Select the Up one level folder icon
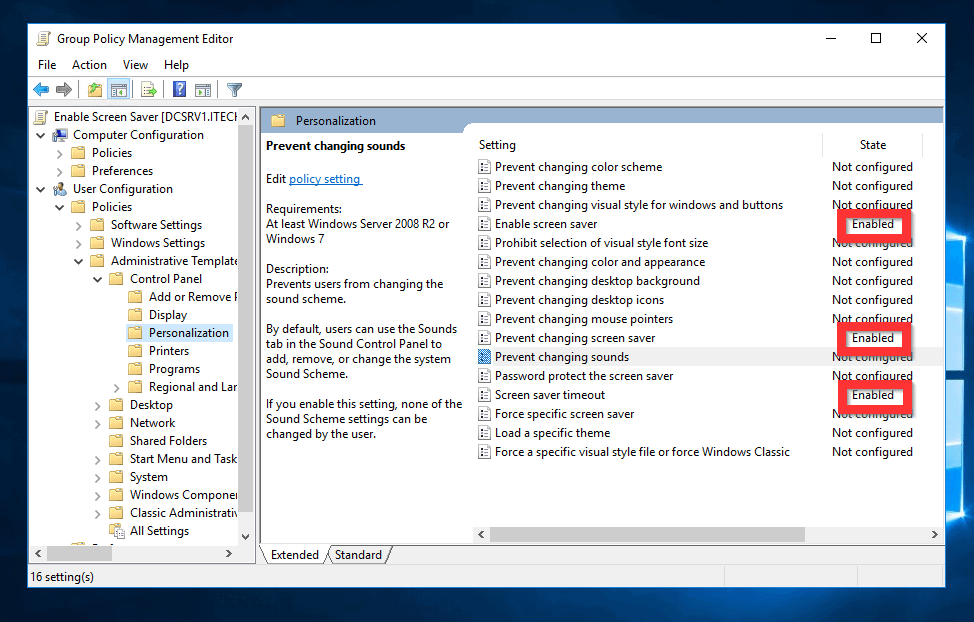The width and height of the screenshot is (974, 622). [95, 89]
